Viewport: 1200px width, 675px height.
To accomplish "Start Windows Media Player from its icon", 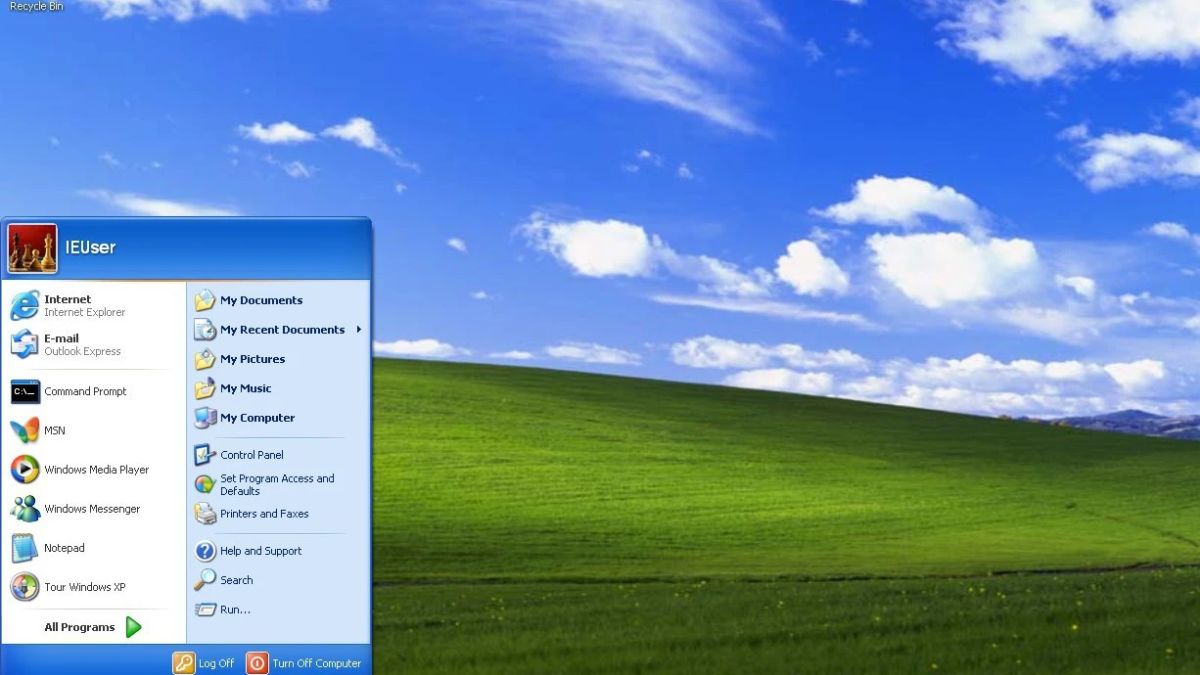I will pos(25,469).
